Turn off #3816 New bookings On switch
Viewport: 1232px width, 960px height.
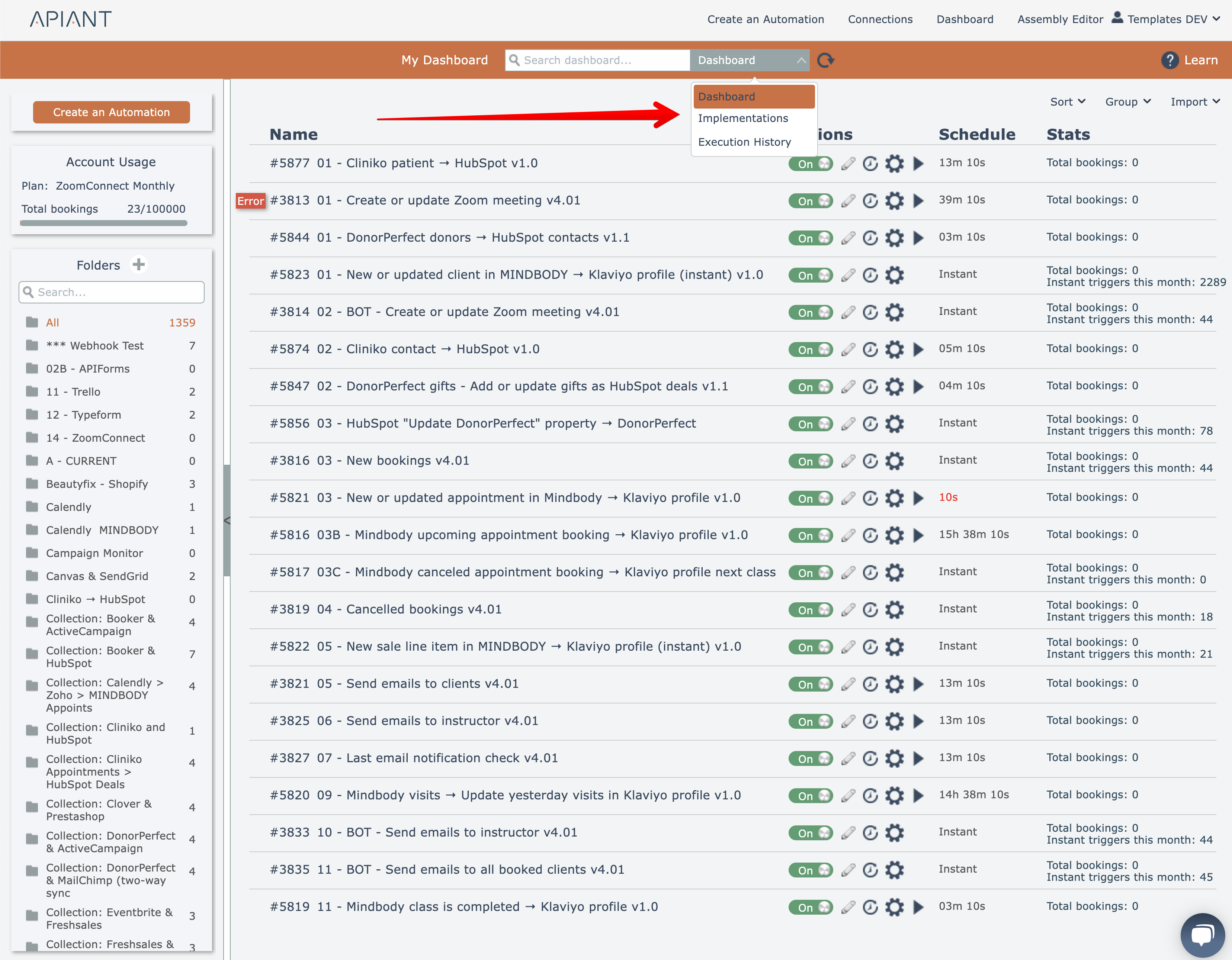pos(811,461)
